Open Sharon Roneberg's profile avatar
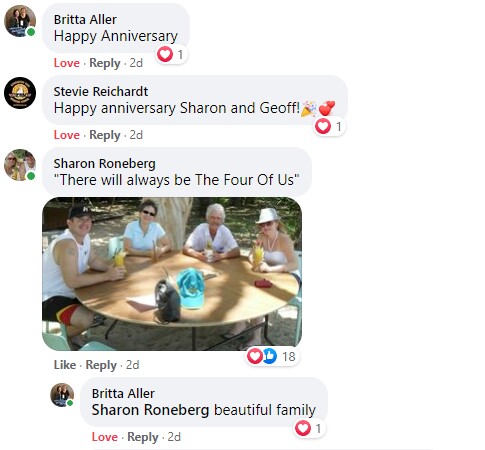This screenshot has width=485, height=450. coord(20,165)
